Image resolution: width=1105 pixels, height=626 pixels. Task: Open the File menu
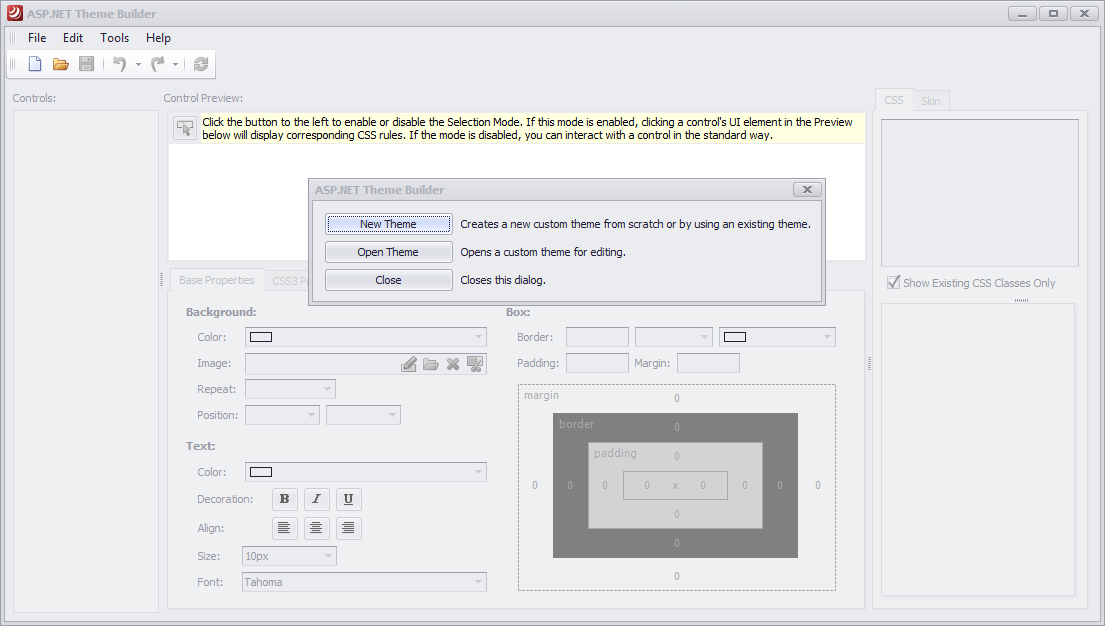pos(37,38)
